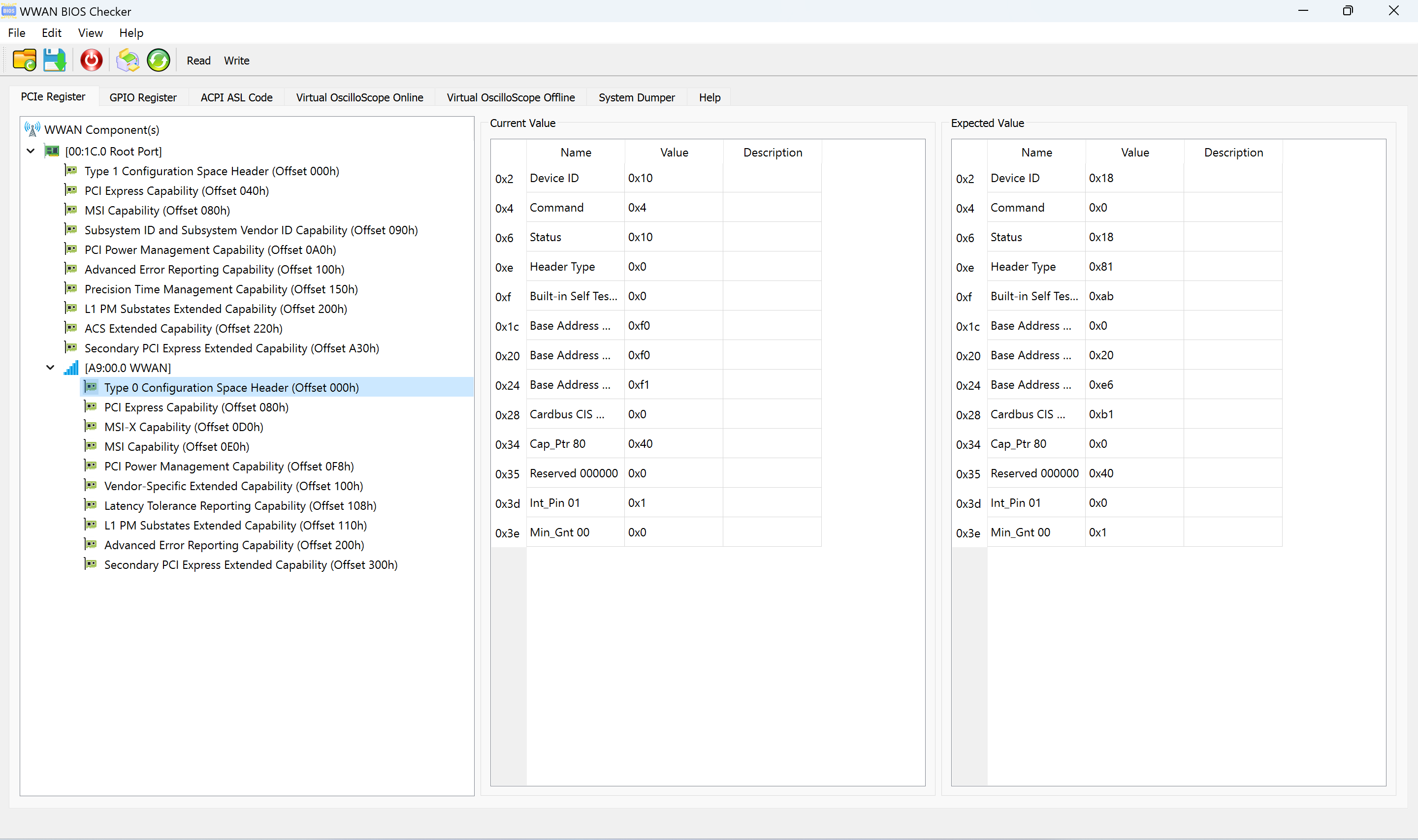Click Expected Value Device ID value 0x18
The image size is (1418, 840).
[1135, 178]
